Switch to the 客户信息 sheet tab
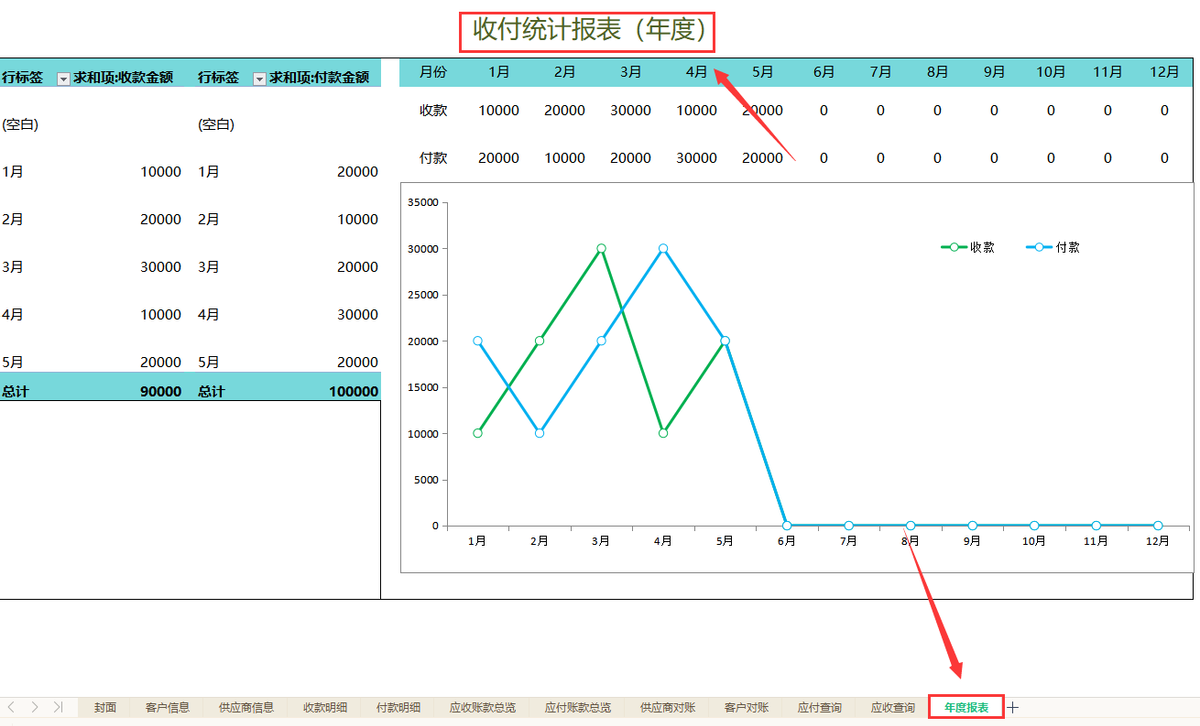The height and width of the screenshot is (726, 1200). point(167,707)
